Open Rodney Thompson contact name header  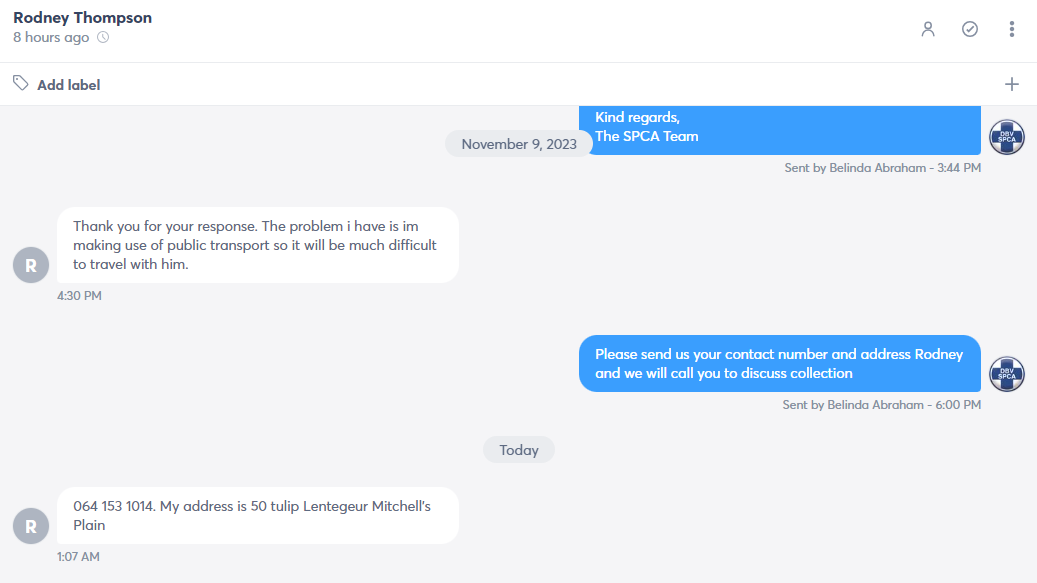83,18
